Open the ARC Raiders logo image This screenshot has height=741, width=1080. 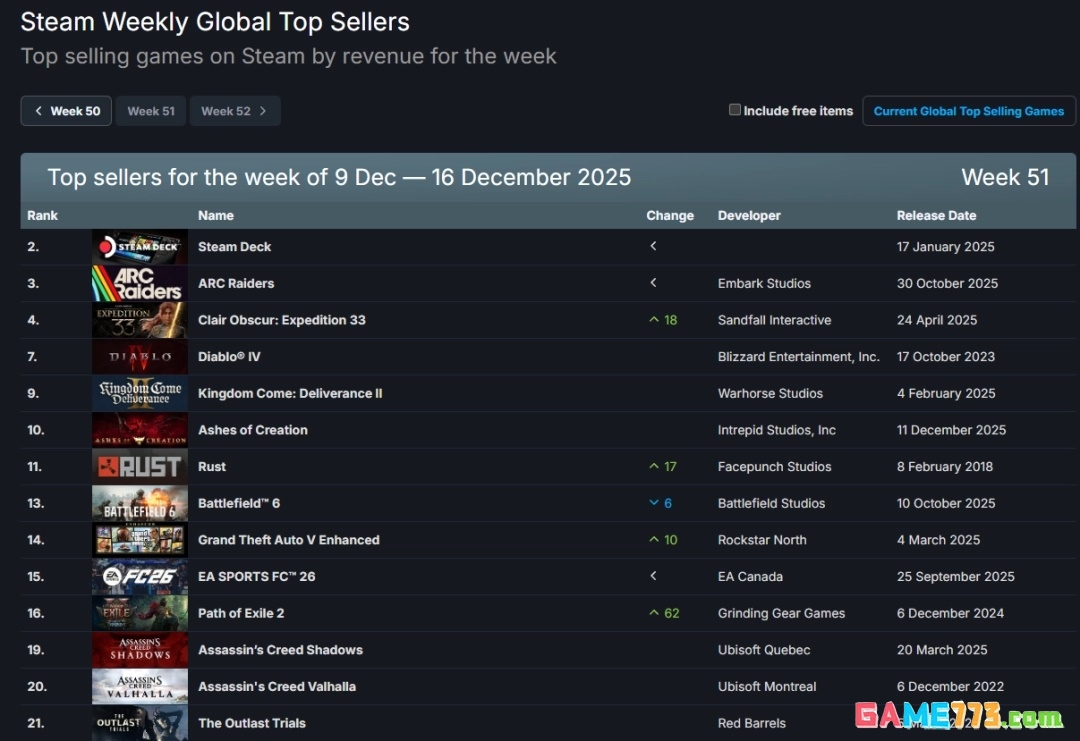pos(139,284)
